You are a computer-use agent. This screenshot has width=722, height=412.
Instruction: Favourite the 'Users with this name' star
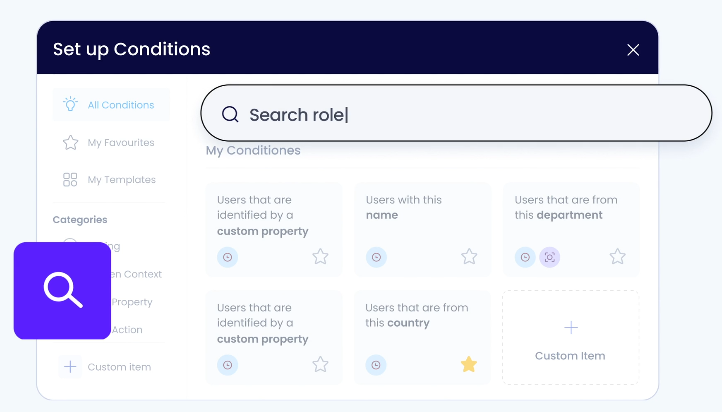(x=469, y=256)
